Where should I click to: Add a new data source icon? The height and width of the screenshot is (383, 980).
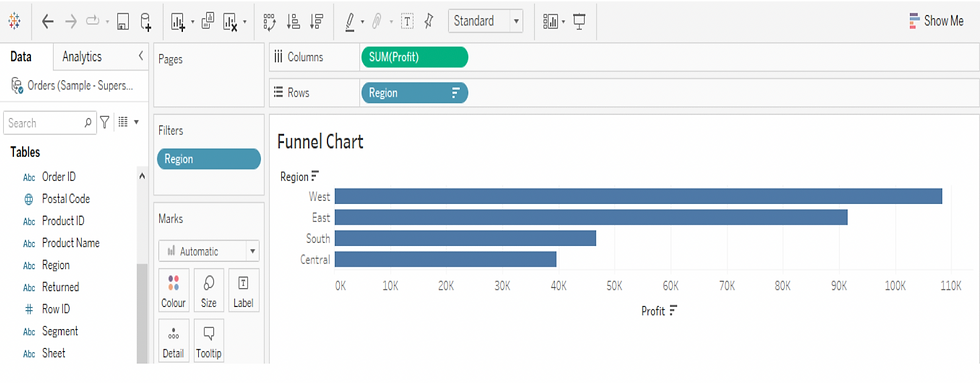pyautogui.click(x=146, y=22)
